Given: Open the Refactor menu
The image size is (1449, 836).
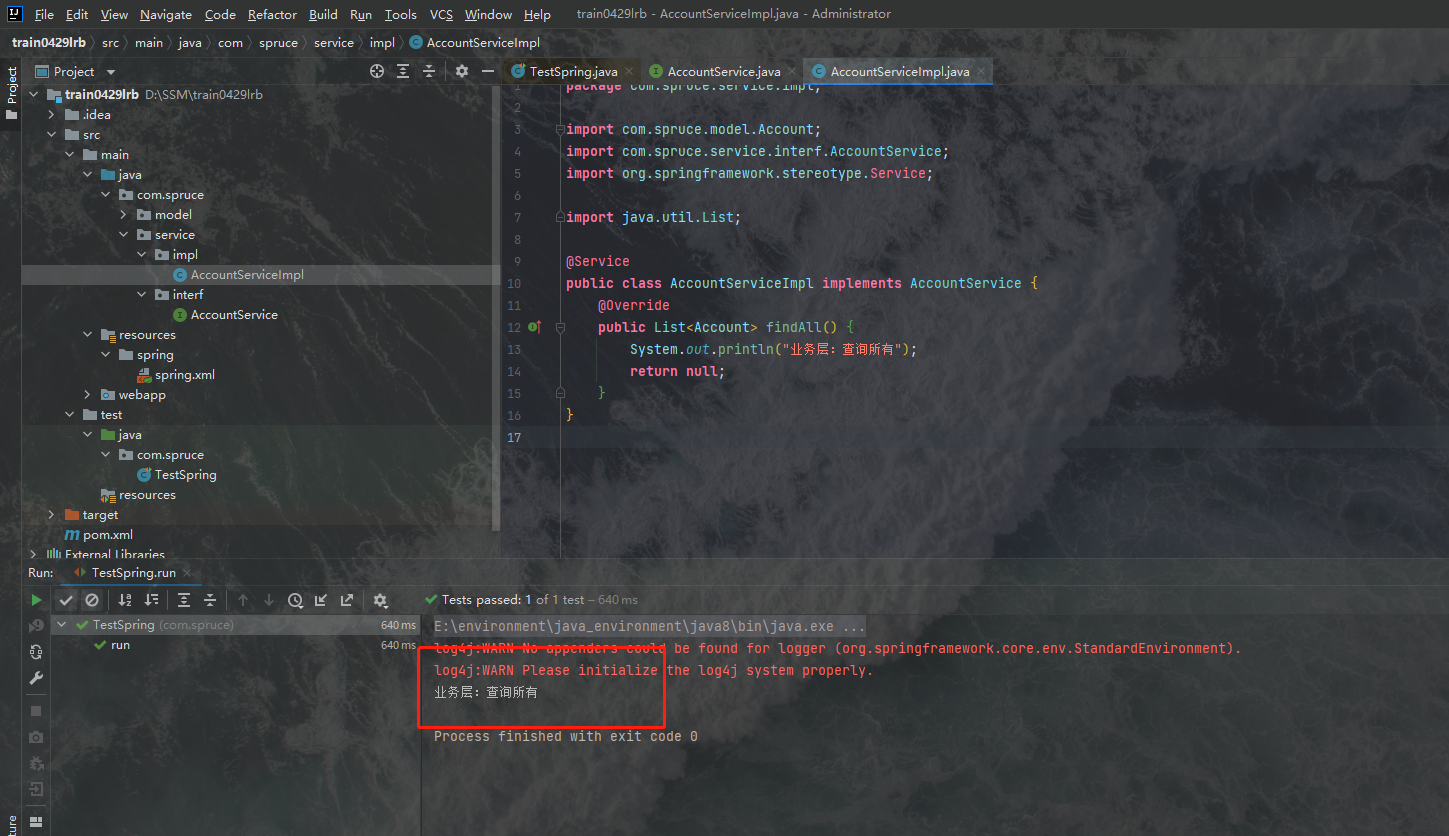Looking at the screenshot, I should tap(273, 14).
